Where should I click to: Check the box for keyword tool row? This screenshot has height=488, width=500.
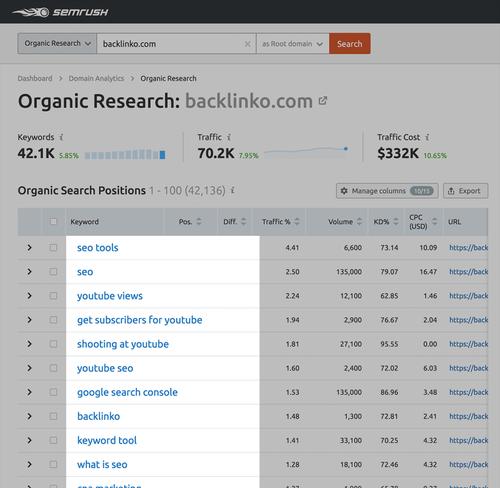[x=53, y=440]
